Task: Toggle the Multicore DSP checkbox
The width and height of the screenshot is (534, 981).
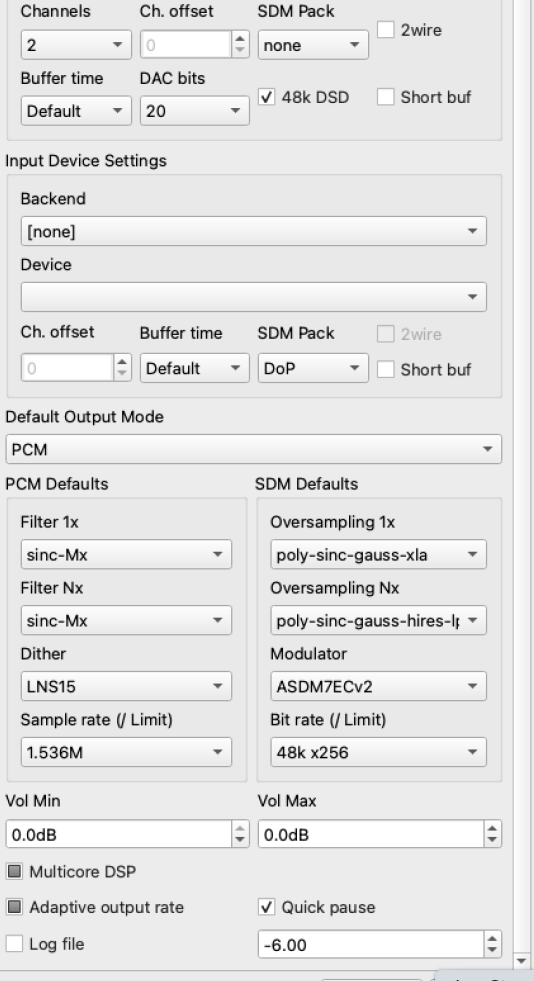Action: [14, 871]
